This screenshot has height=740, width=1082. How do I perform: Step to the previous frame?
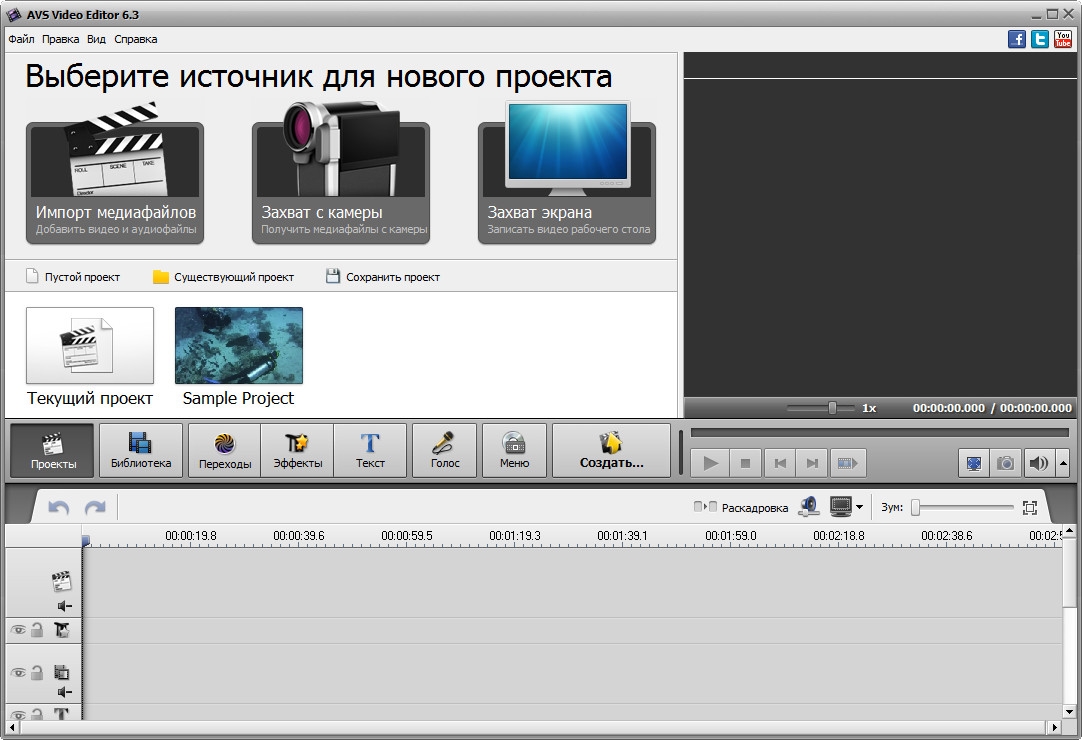coord(780,463)
